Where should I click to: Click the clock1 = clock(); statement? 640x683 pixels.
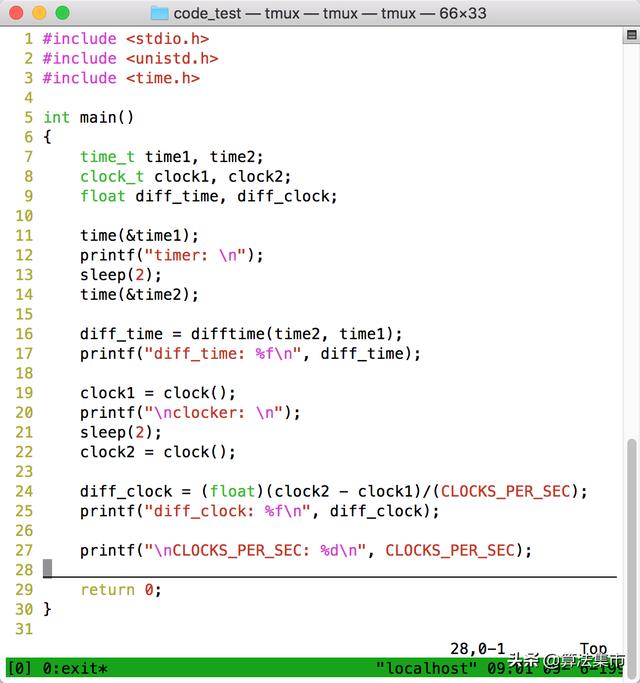158,393
